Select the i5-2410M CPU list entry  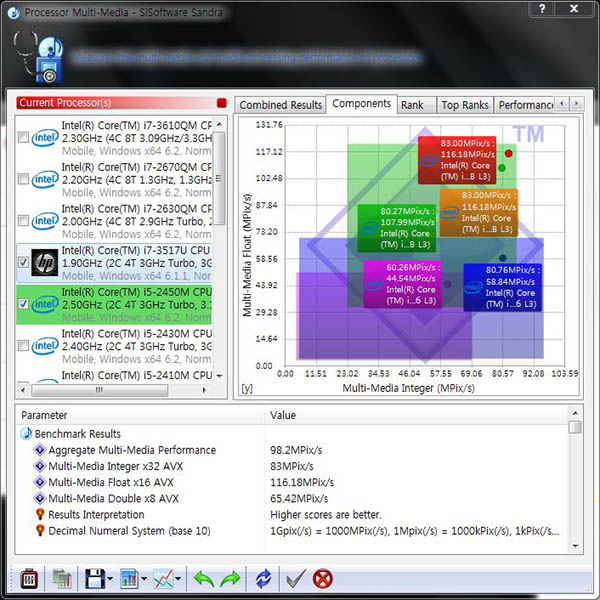pos(115,376)
